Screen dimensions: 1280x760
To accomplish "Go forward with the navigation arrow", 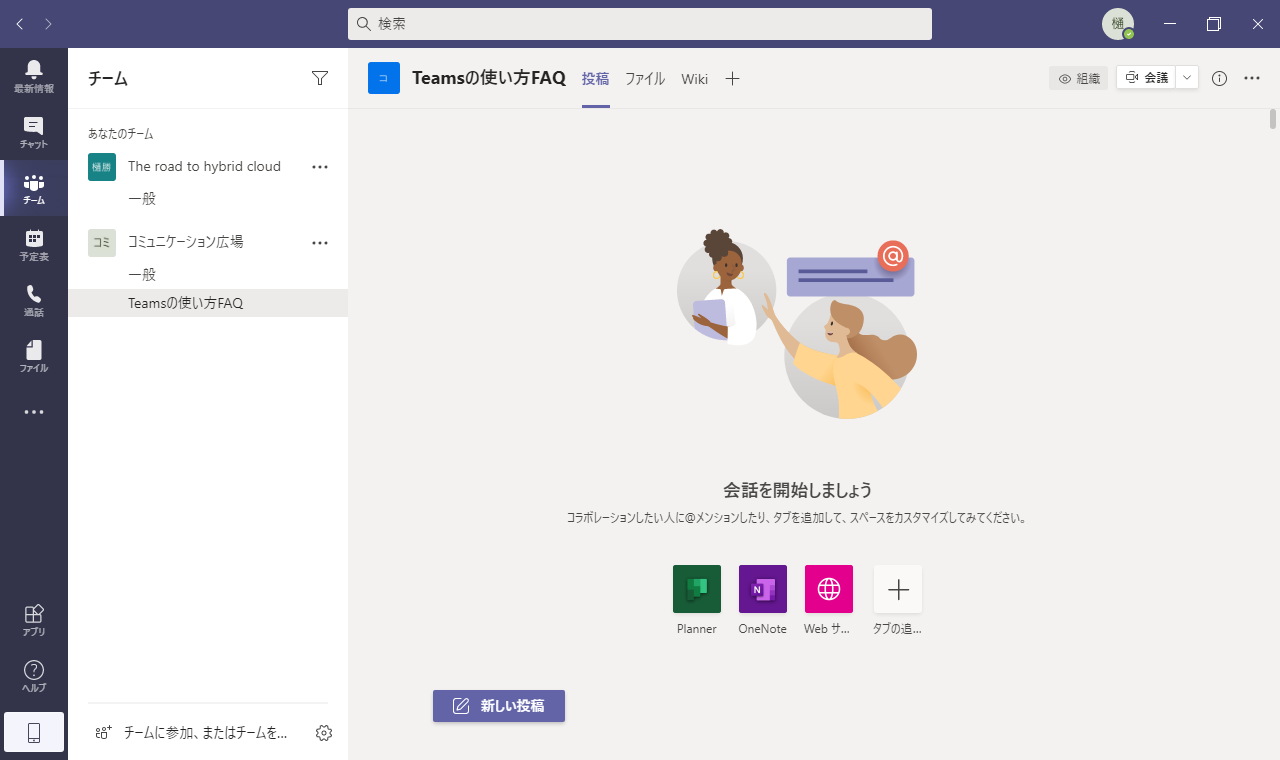I will 49,24.
